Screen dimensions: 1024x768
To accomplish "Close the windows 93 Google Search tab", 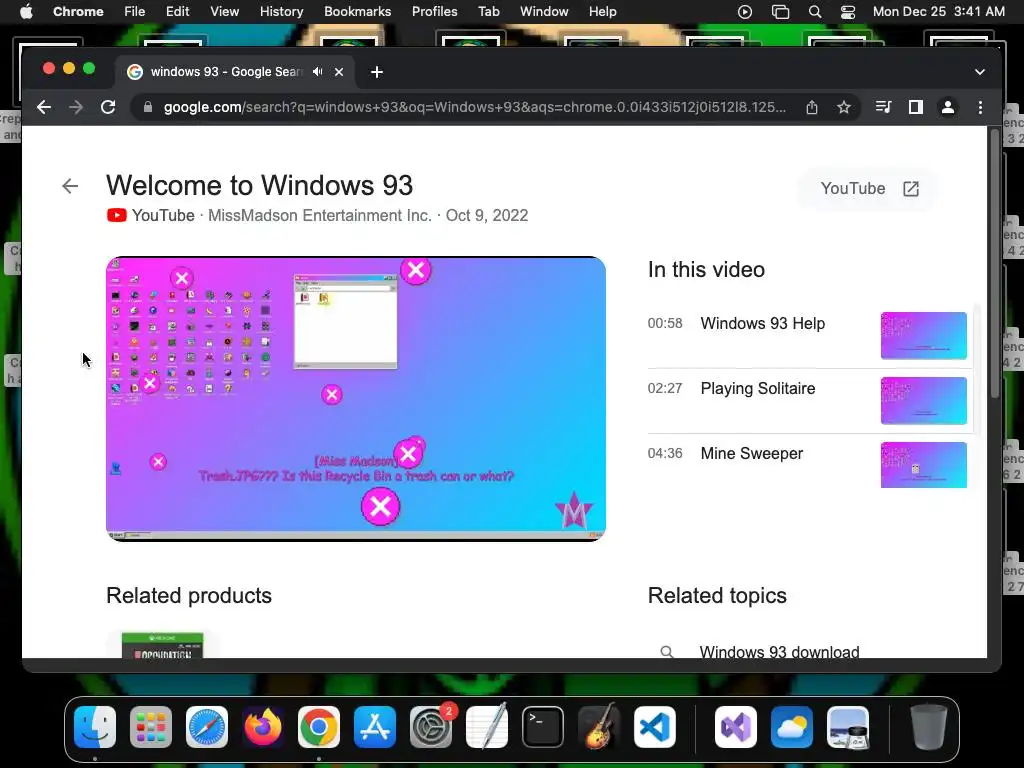I will click(339, 72).
